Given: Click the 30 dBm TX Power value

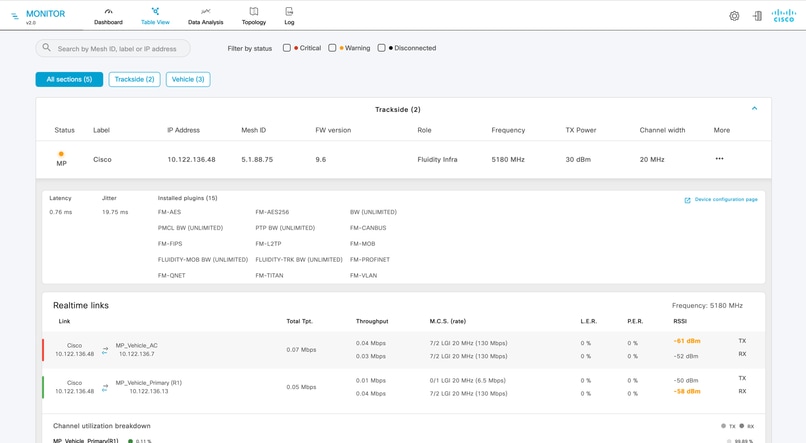Looking at the screenshot, I should [578, 159].
